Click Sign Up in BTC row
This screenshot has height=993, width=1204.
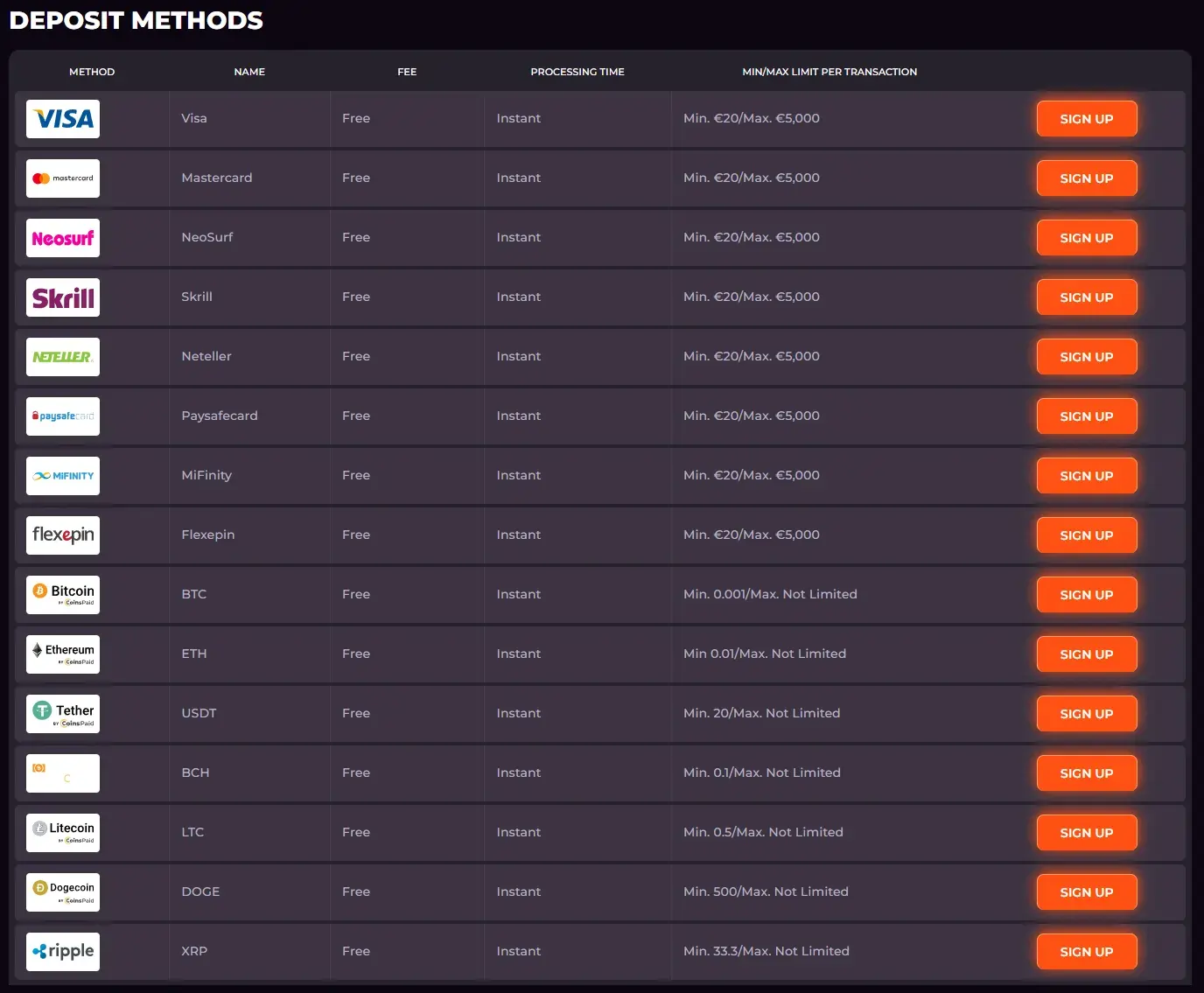tap(1087, 595)
